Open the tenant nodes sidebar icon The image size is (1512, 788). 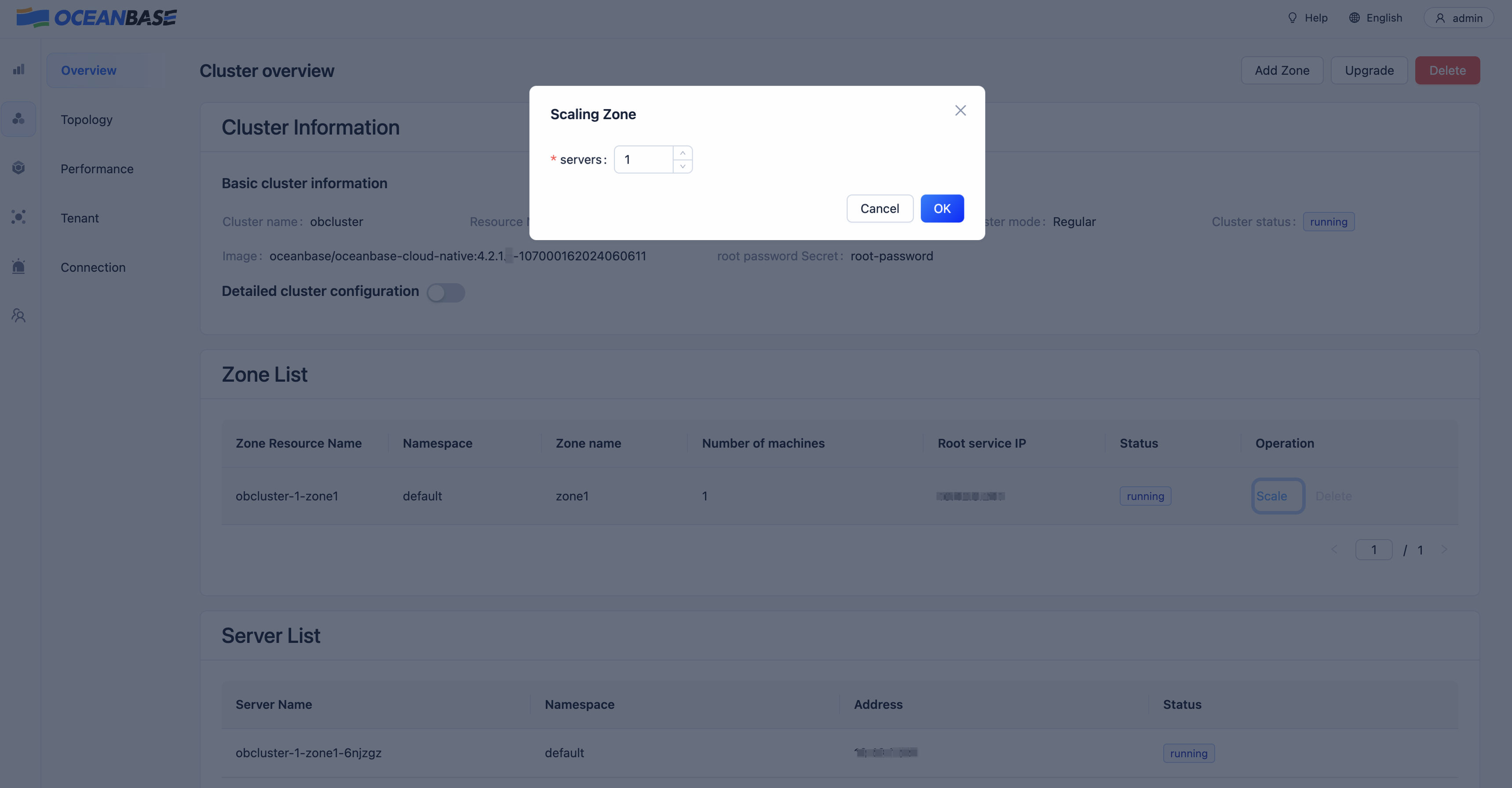tap(19, 217)
